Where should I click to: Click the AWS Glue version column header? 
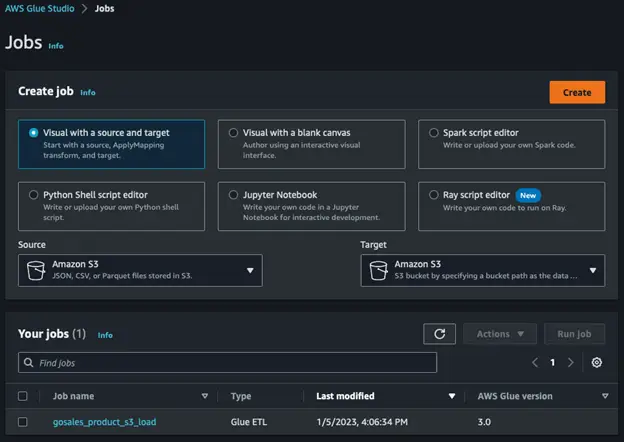point(515,396)
